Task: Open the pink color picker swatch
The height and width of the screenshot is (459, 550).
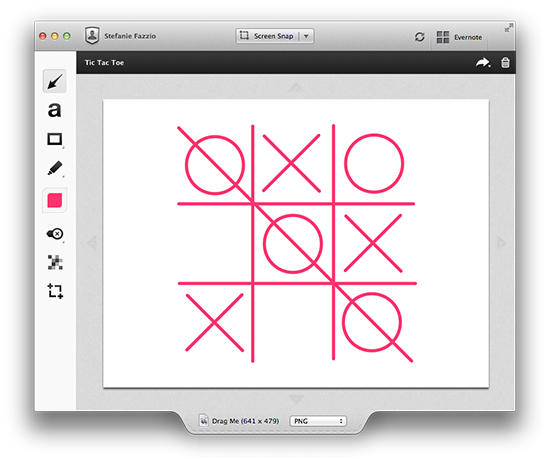Action: click(x=55, y=200)
